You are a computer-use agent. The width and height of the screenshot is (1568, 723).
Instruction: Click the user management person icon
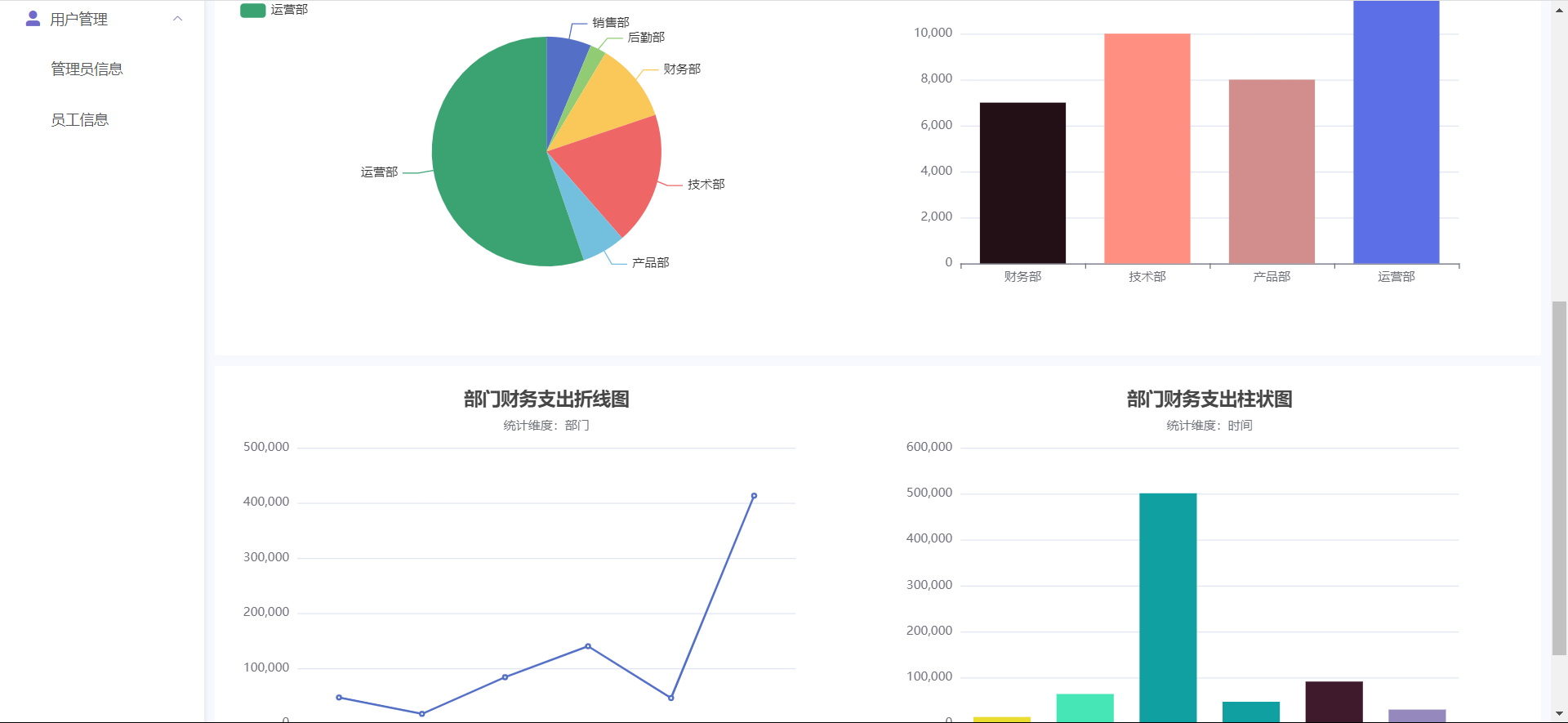coord(33,19)
